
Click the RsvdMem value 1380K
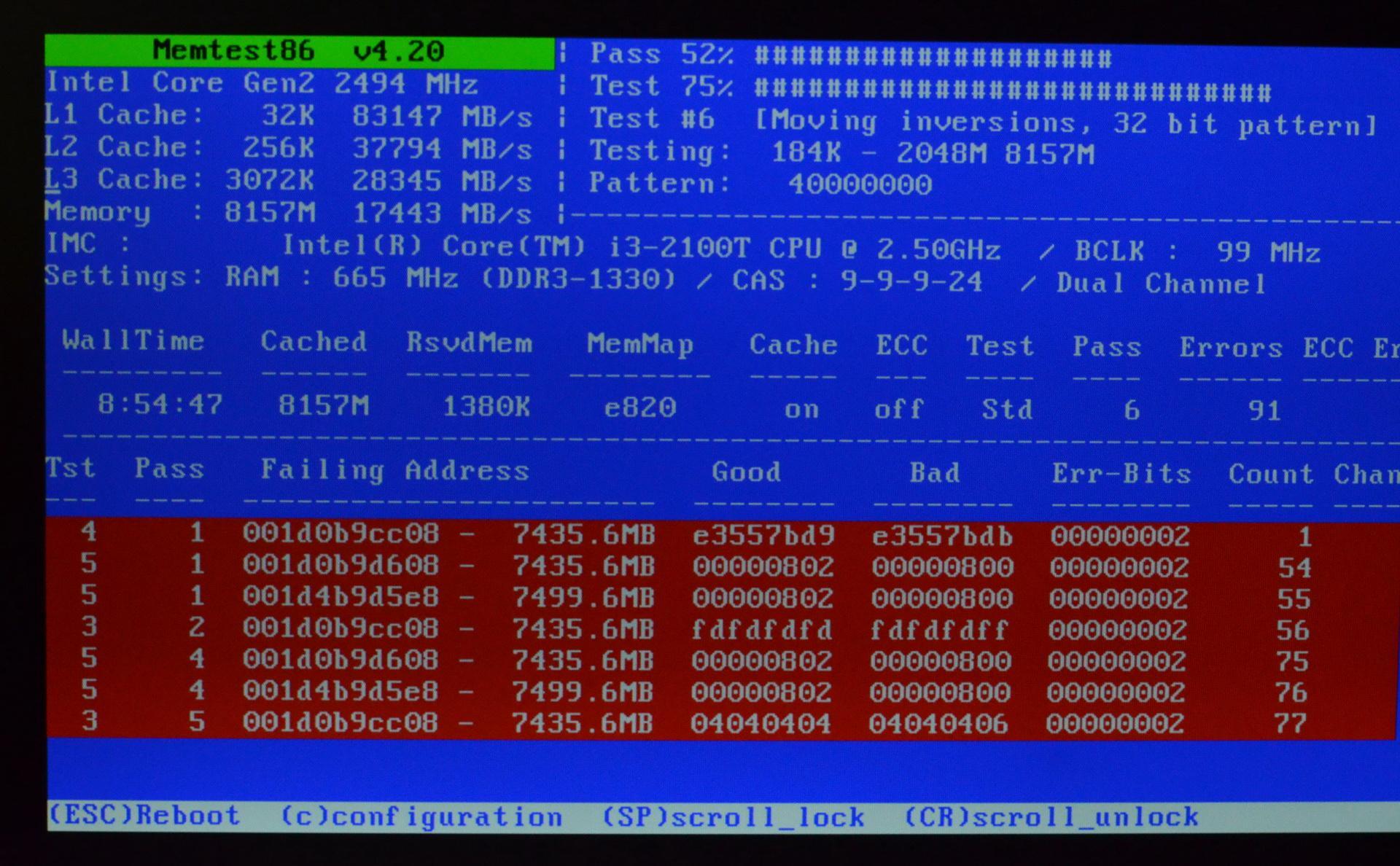pos(486,407)
